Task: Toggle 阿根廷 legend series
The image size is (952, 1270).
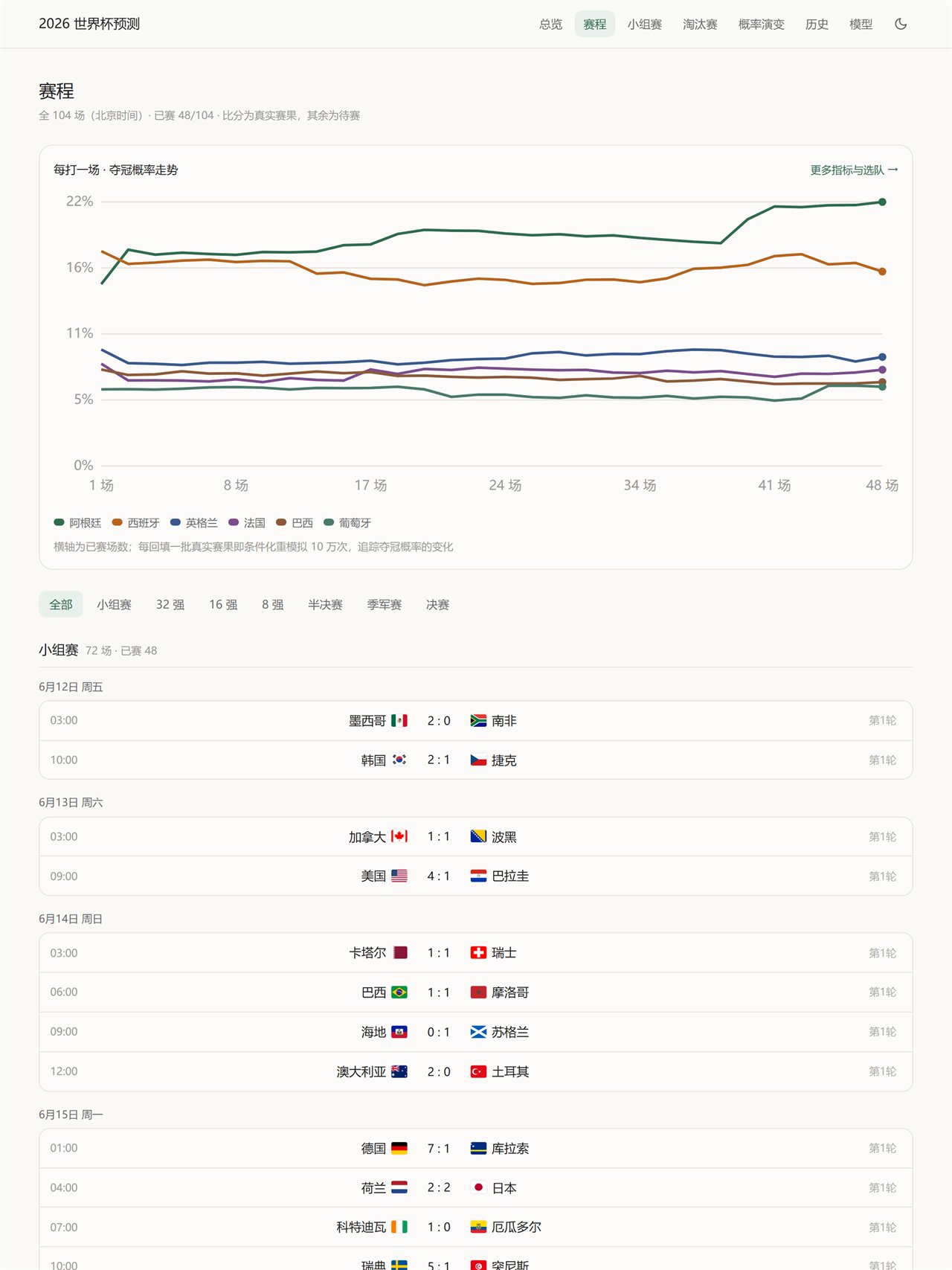Action: click(x=77, y=523)
